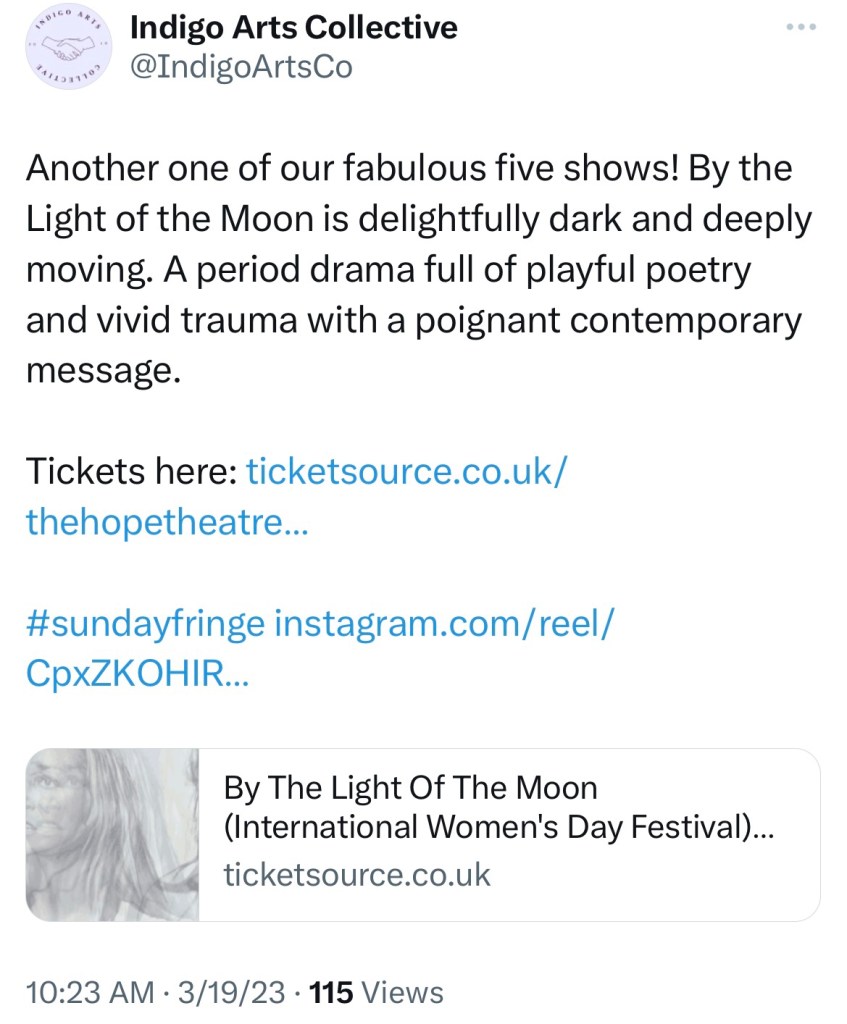
Task: Open the three-dot more options menu
Action: pyautogui.click(x=801, y=27)
